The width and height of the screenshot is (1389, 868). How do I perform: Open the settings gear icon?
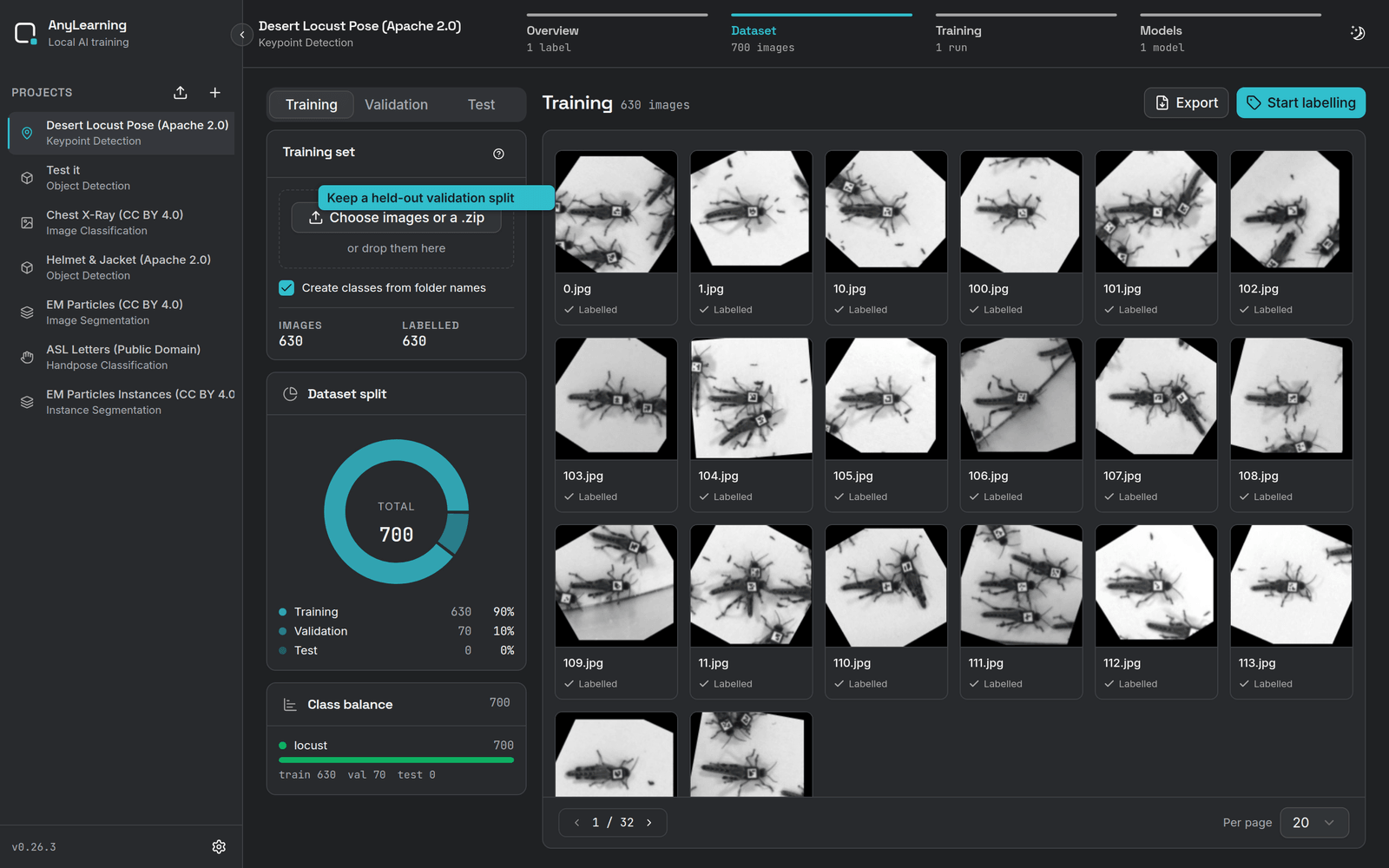219,846
